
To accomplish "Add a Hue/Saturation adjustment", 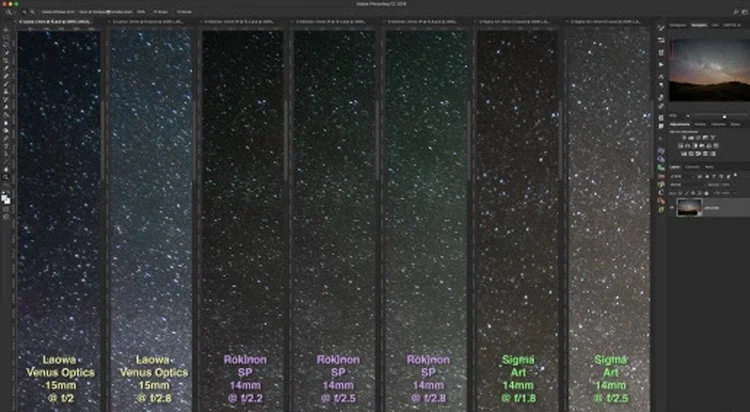I will coord(680,145).
